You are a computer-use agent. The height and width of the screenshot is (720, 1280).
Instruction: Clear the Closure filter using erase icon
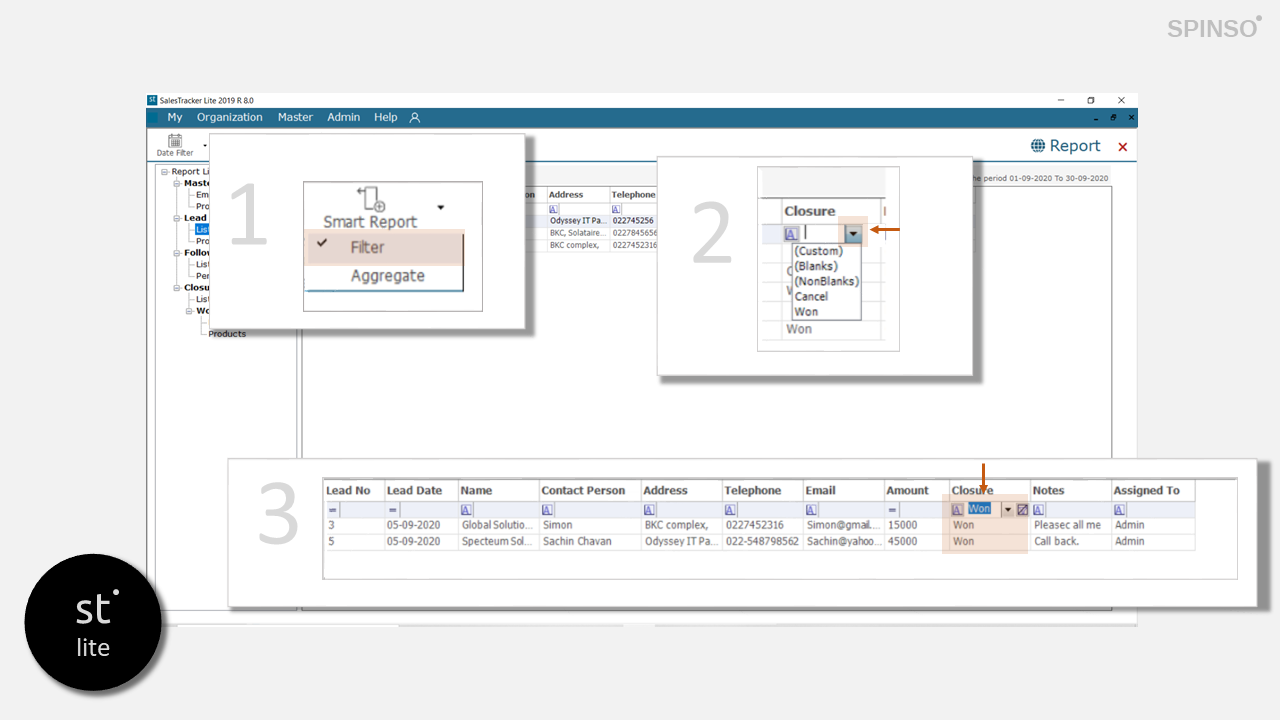coord(1022,510)
